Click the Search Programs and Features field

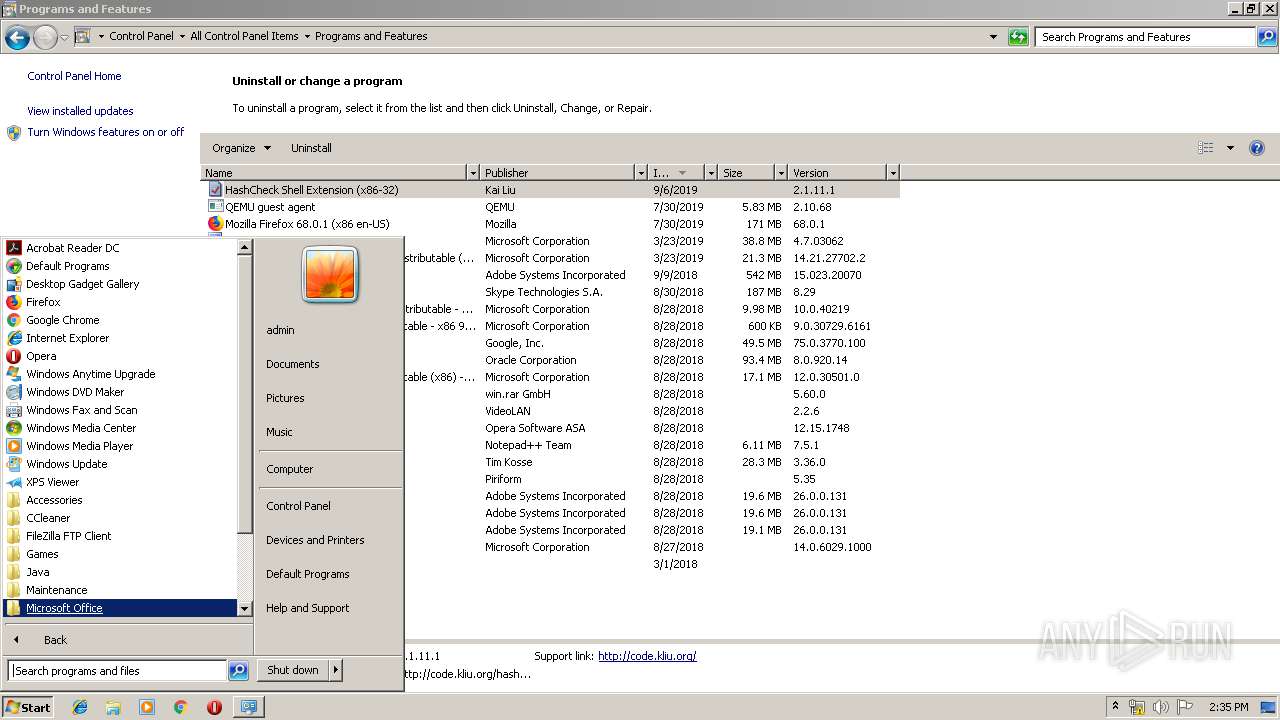coord(1145,37)
